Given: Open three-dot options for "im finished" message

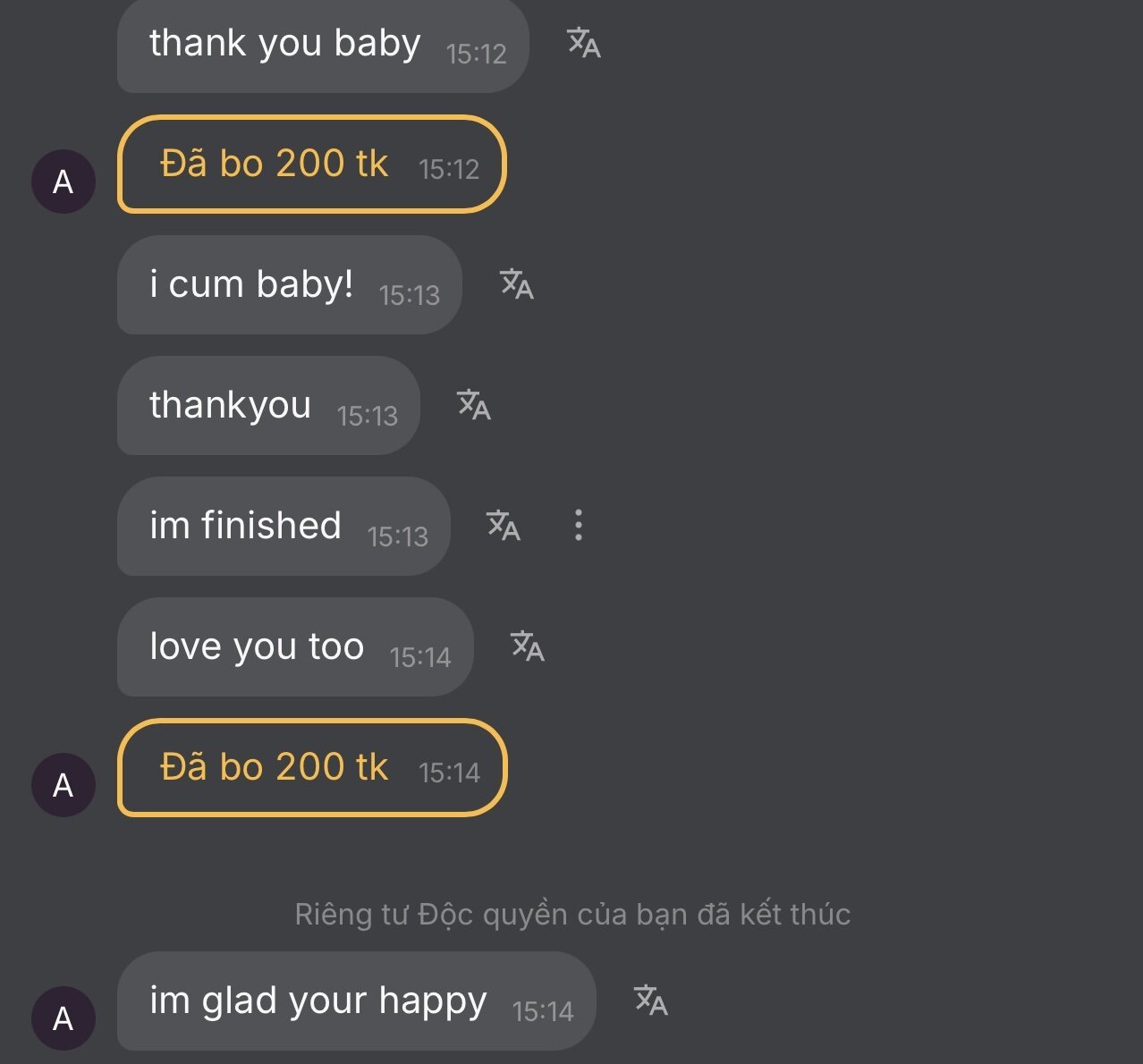Looking at the screenshot, I should click(579, 525).
